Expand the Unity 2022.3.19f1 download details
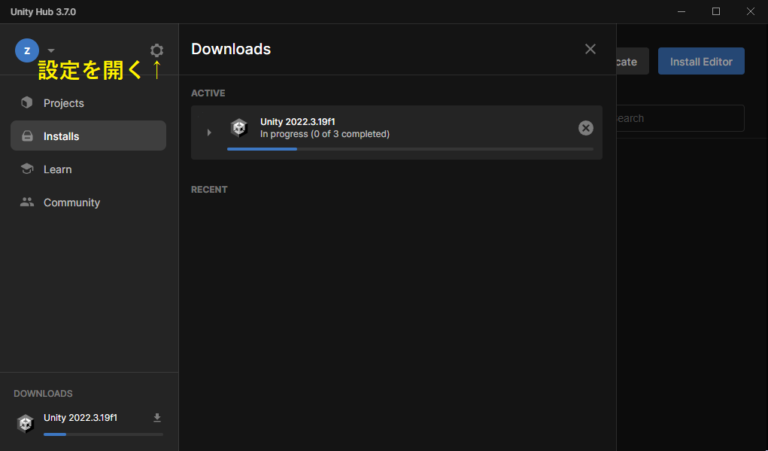The height and width of the screenshot is (451, 768). (209, 132)
